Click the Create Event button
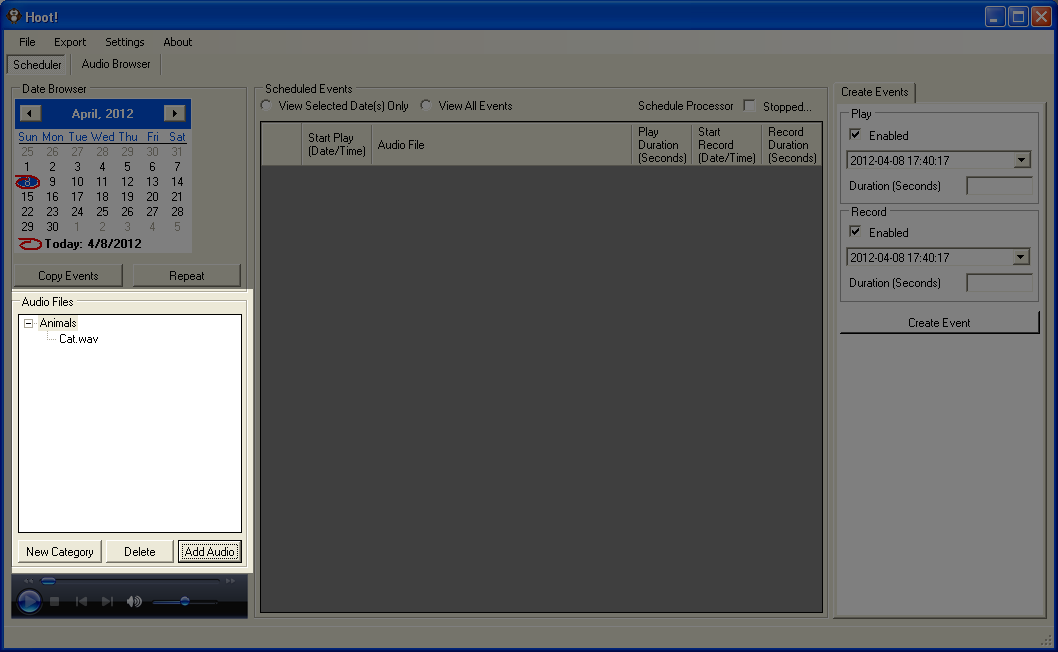The image size is (1058, 652). click(939, 323)
